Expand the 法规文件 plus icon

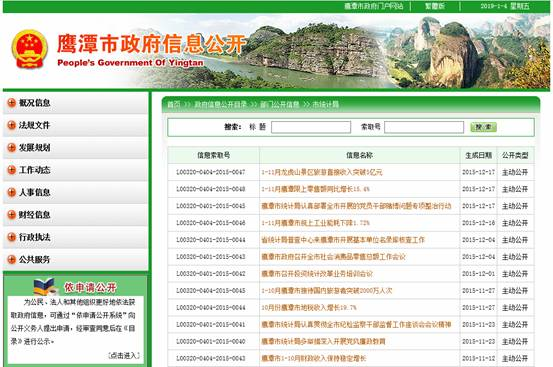[x=11, y=125]
